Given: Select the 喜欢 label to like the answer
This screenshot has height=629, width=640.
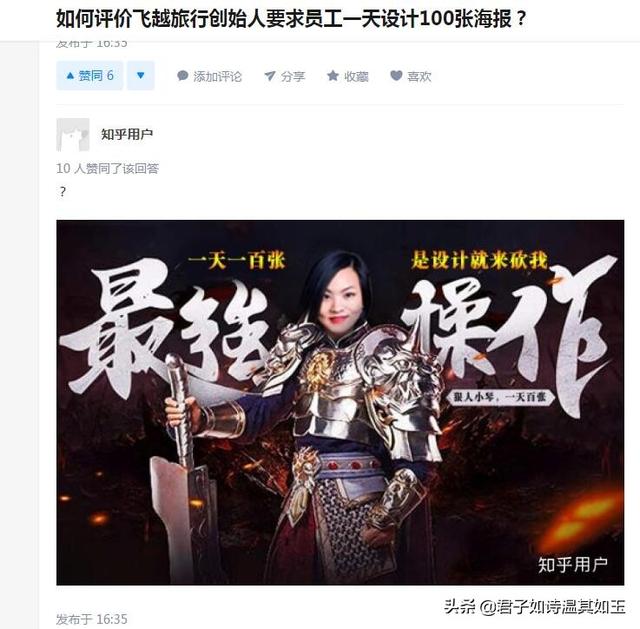Looking at the screenshot, I should click(x=419, y=76).
